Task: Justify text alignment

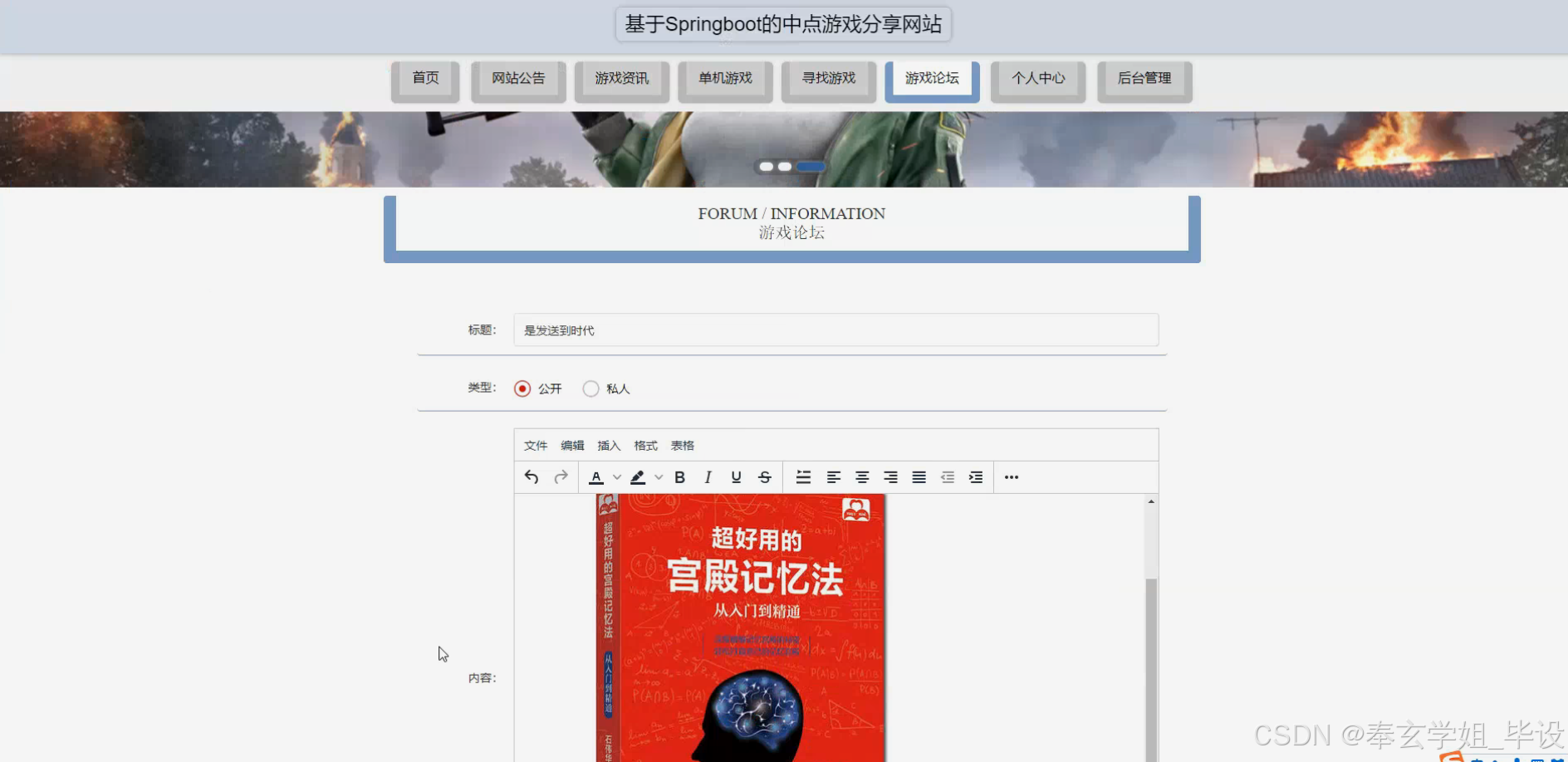Action: 919,477
